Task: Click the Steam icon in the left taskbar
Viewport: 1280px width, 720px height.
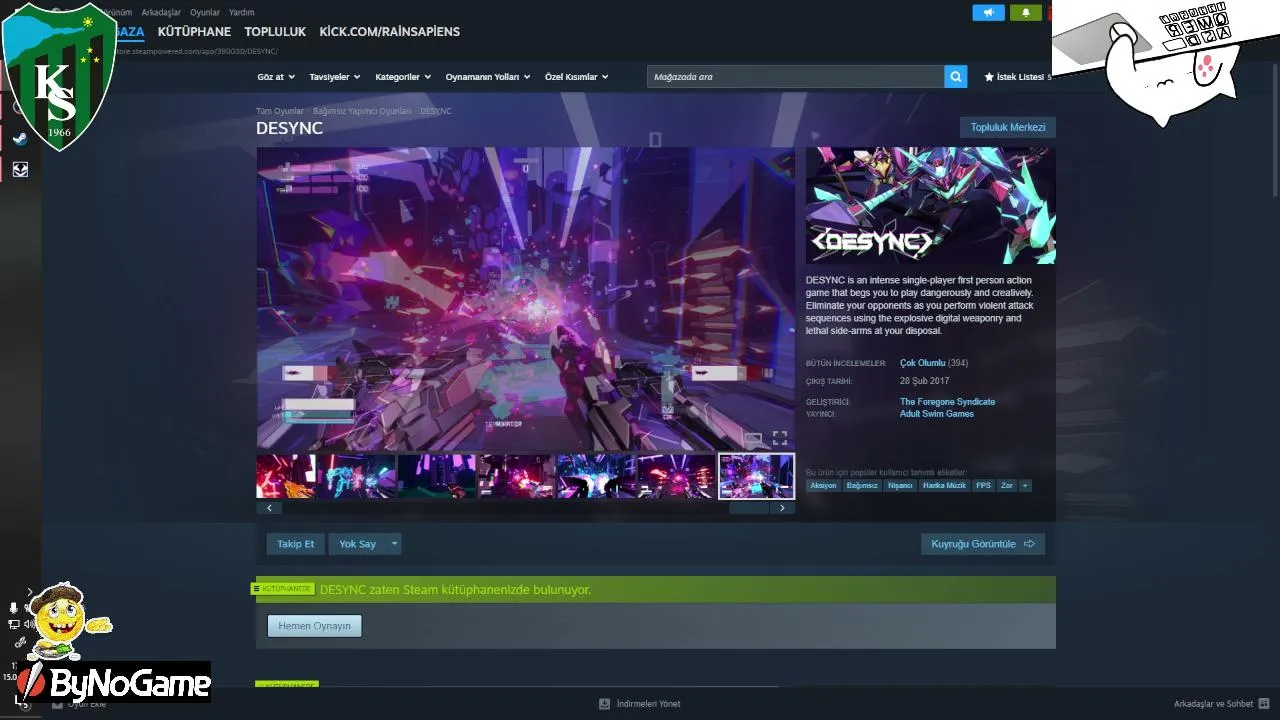Action: (20, 138)
